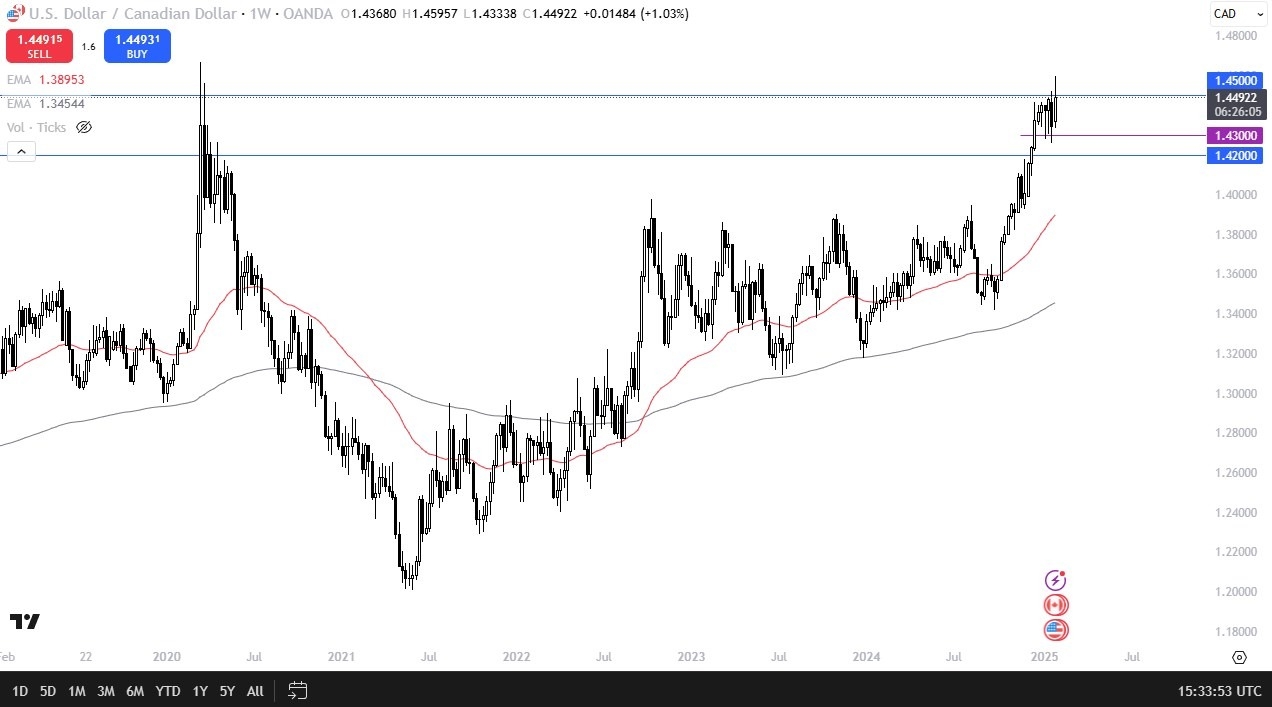Open chart scale settings gear icon
1272x707 pixels.
point(1239,657)
